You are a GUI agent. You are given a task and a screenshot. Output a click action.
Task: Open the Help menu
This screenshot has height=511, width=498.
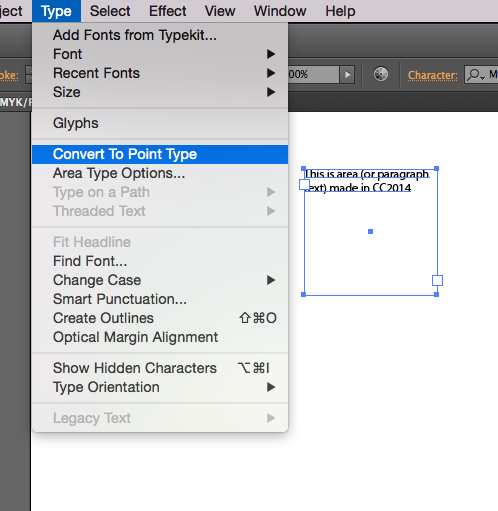tap(340, 11)
